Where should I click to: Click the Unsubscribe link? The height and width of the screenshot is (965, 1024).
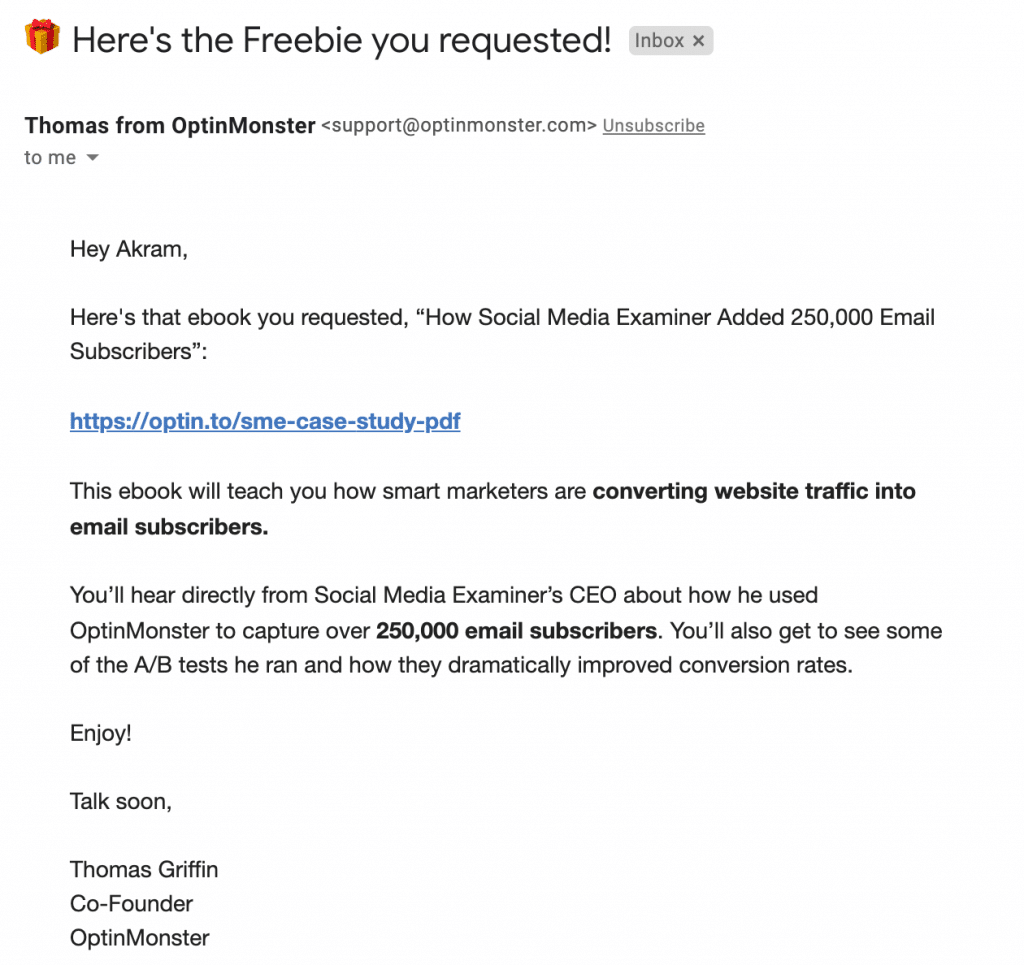(x=653, y=126)
